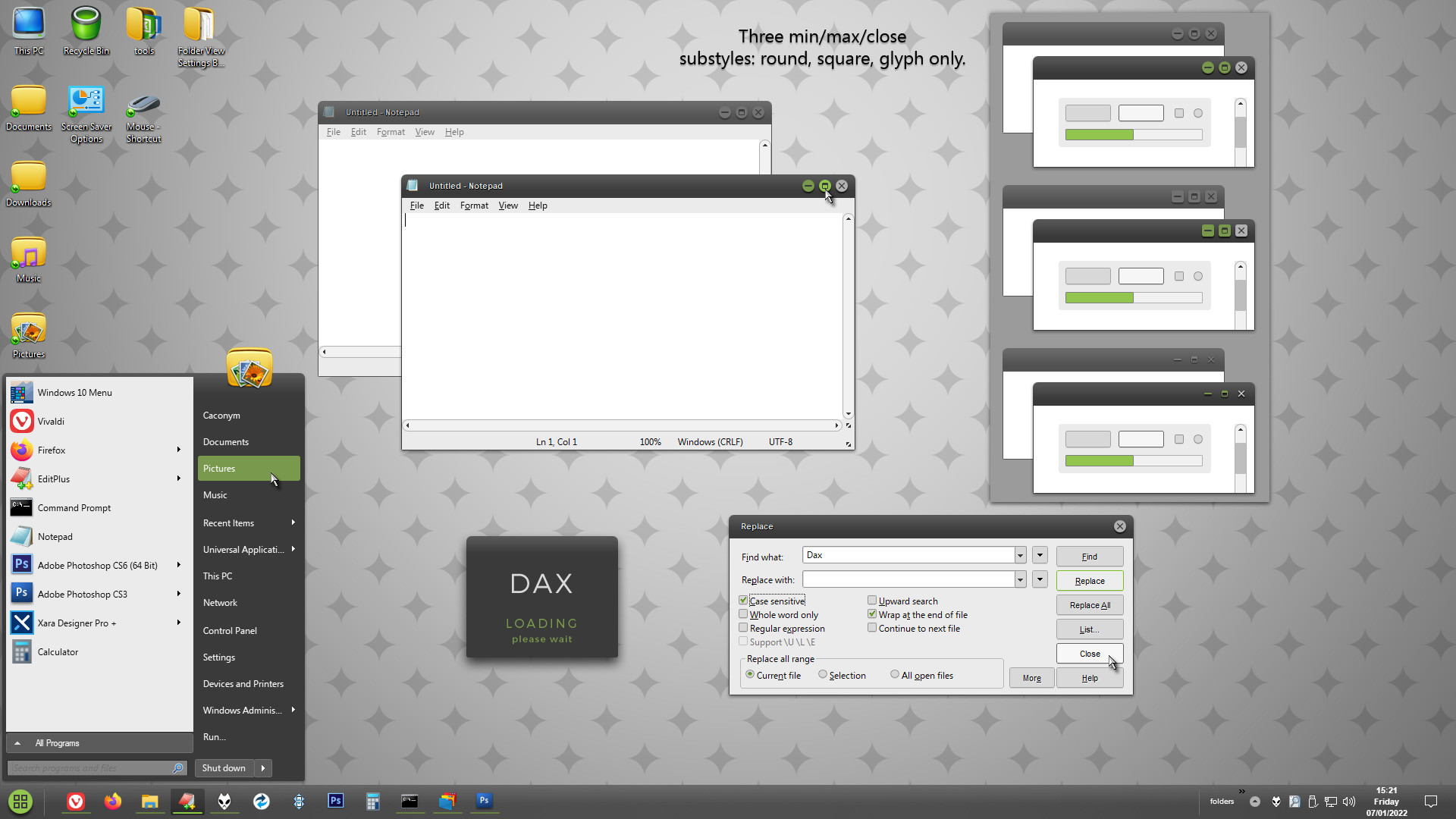Select Control Panel in the start menu
This screenshot has width=1456, height=819.
coord(230,631)
